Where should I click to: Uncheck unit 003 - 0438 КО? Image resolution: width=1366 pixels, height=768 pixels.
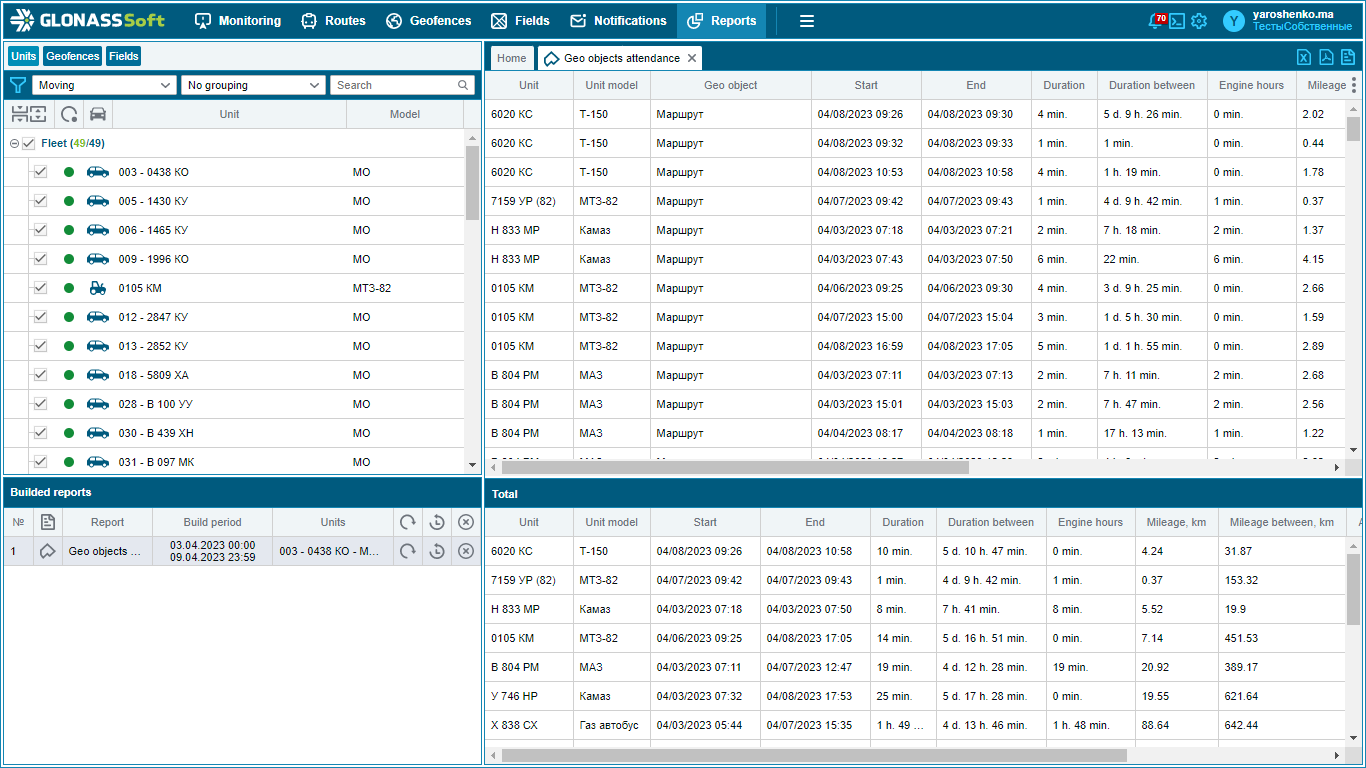tap(40, 172)
